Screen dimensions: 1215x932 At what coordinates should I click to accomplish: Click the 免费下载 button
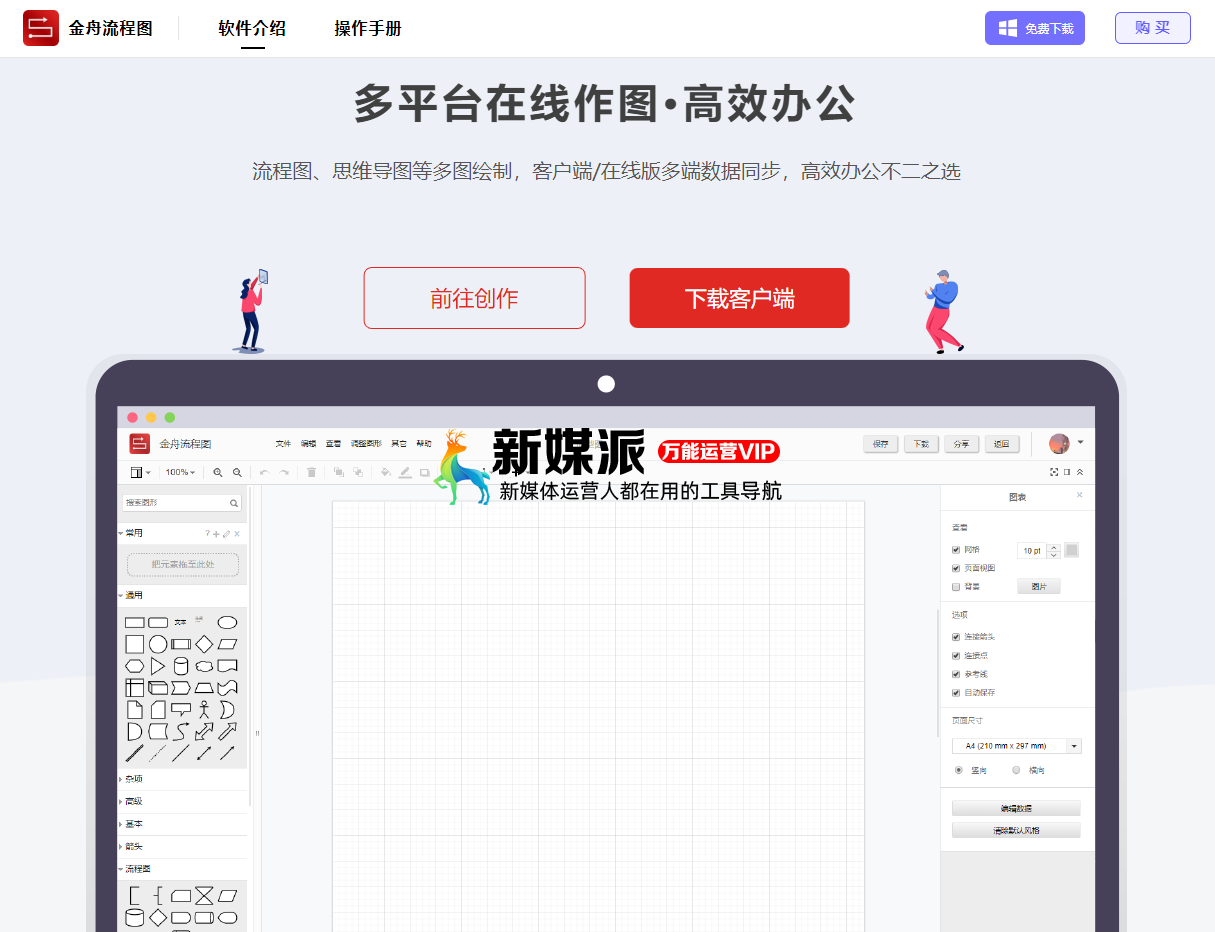click(x=1035, y=28)
